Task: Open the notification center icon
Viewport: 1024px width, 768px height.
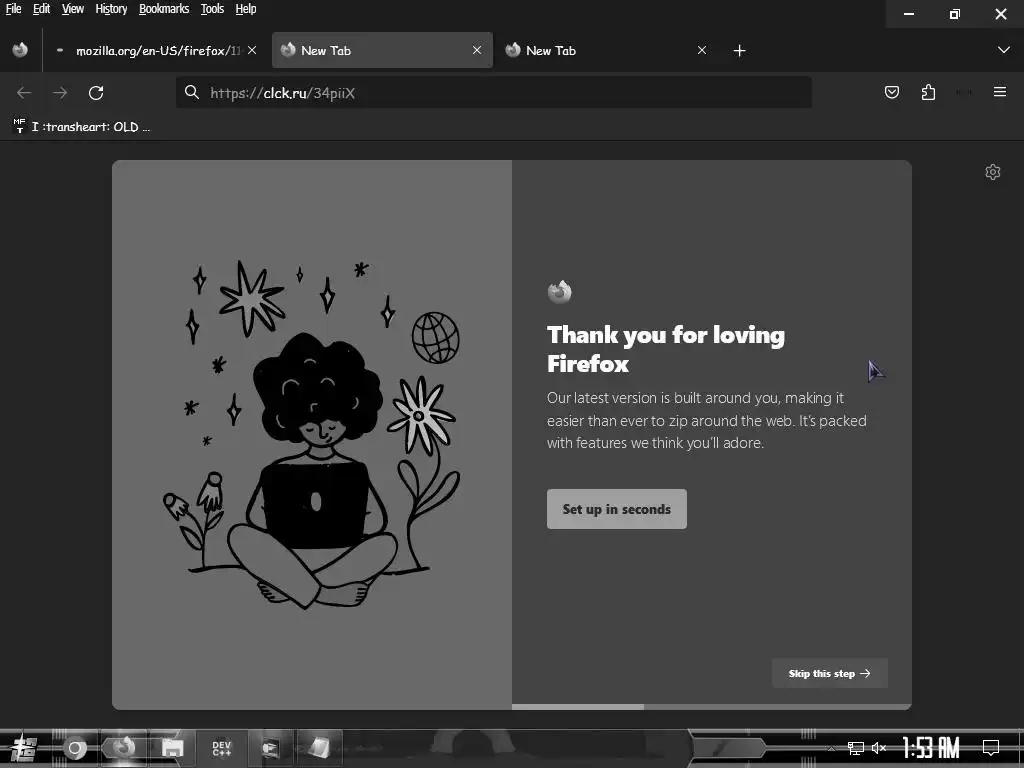Action: 991,748
